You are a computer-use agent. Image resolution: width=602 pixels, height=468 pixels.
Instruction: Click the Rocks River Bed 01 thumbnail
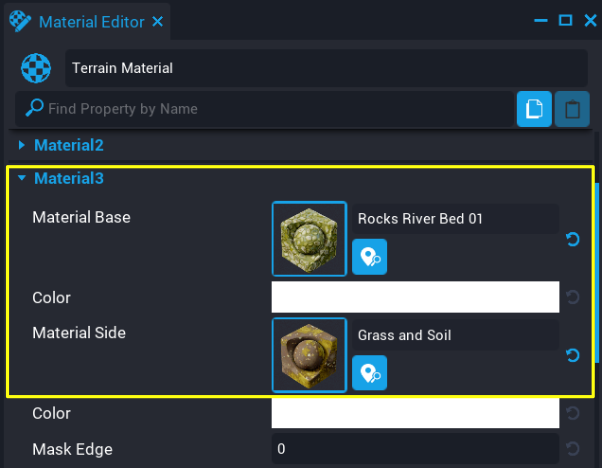tap(309, 238)
